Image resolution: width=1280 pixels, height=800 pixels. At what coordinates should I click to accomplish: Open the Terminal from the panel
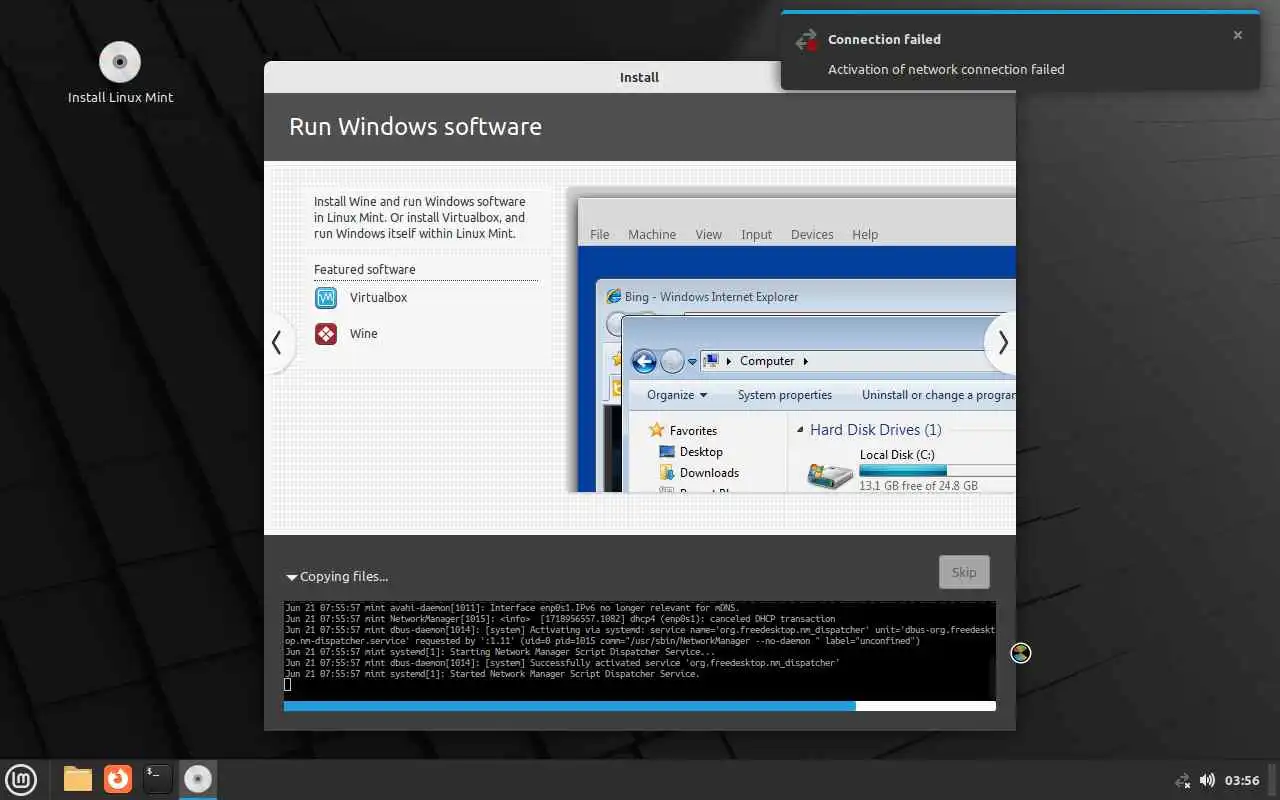tap(158, 779)
